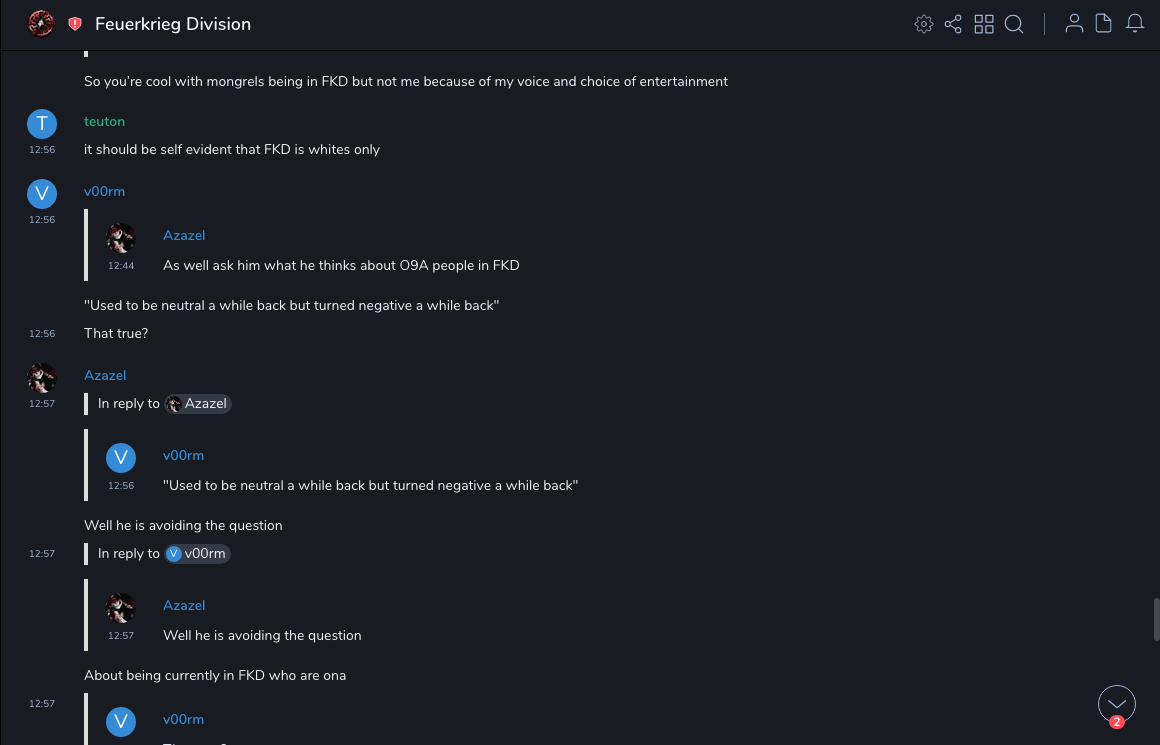Image resolution: width=1160 pixels, height=745 pixels.
Task: Open the four-squares apps grid icon
Action: coord(984,24)
